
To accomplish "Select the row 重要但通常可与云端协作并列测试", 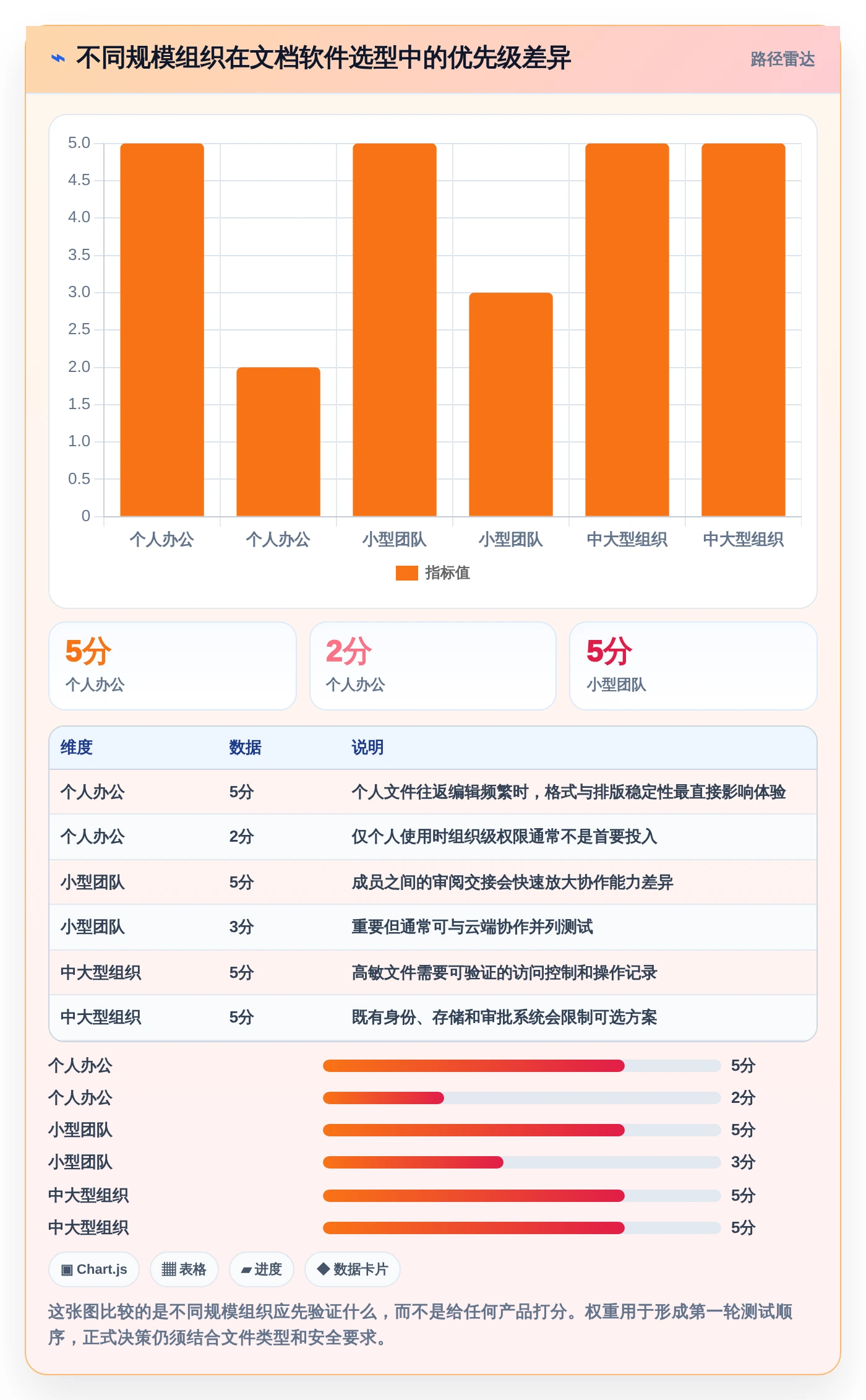I will coord(433,927).
